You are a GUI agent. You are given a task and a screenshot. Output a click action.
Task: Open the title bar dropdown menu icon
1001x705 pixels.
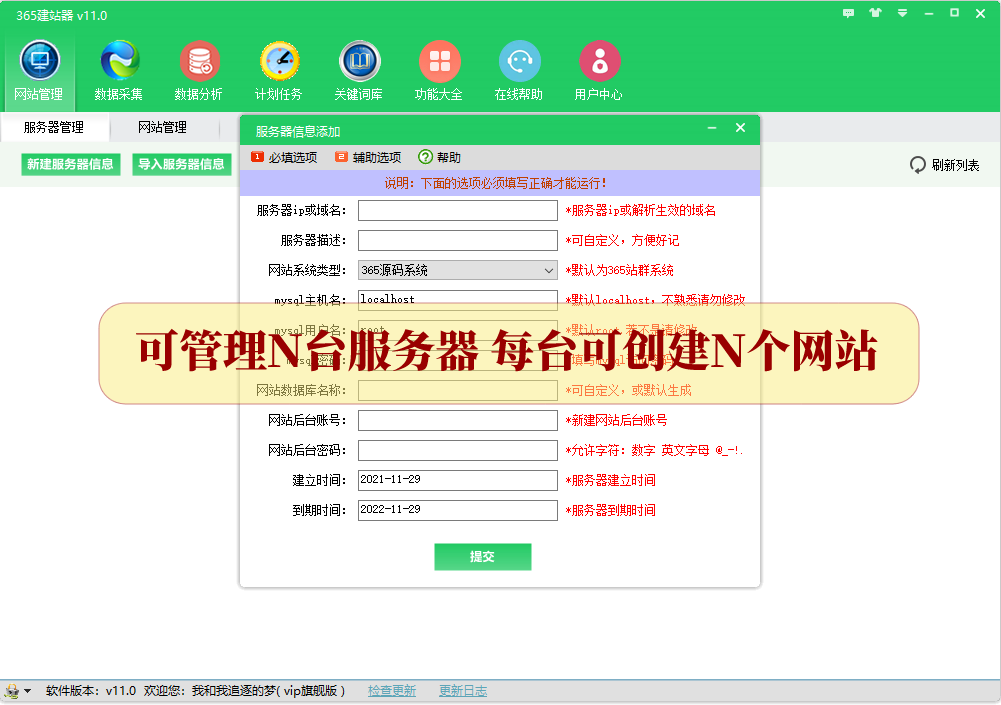(x=902, y=13)
